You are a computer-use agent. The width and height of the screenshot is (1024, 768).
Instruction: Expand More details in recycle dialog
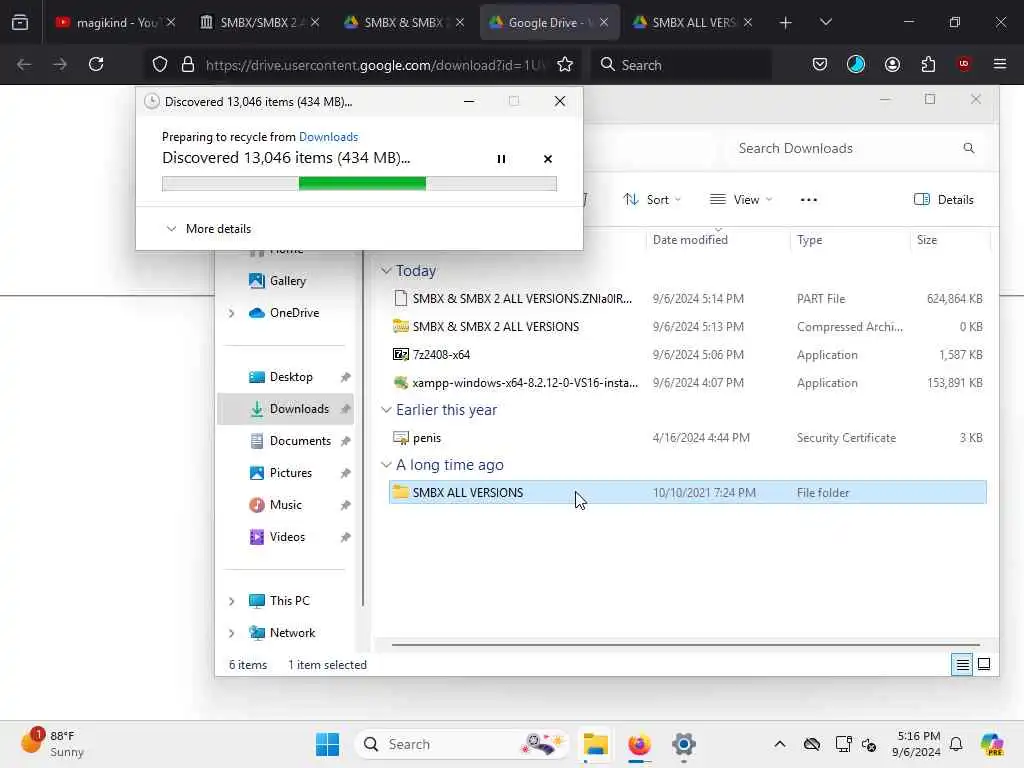click(x=208, y=229)
